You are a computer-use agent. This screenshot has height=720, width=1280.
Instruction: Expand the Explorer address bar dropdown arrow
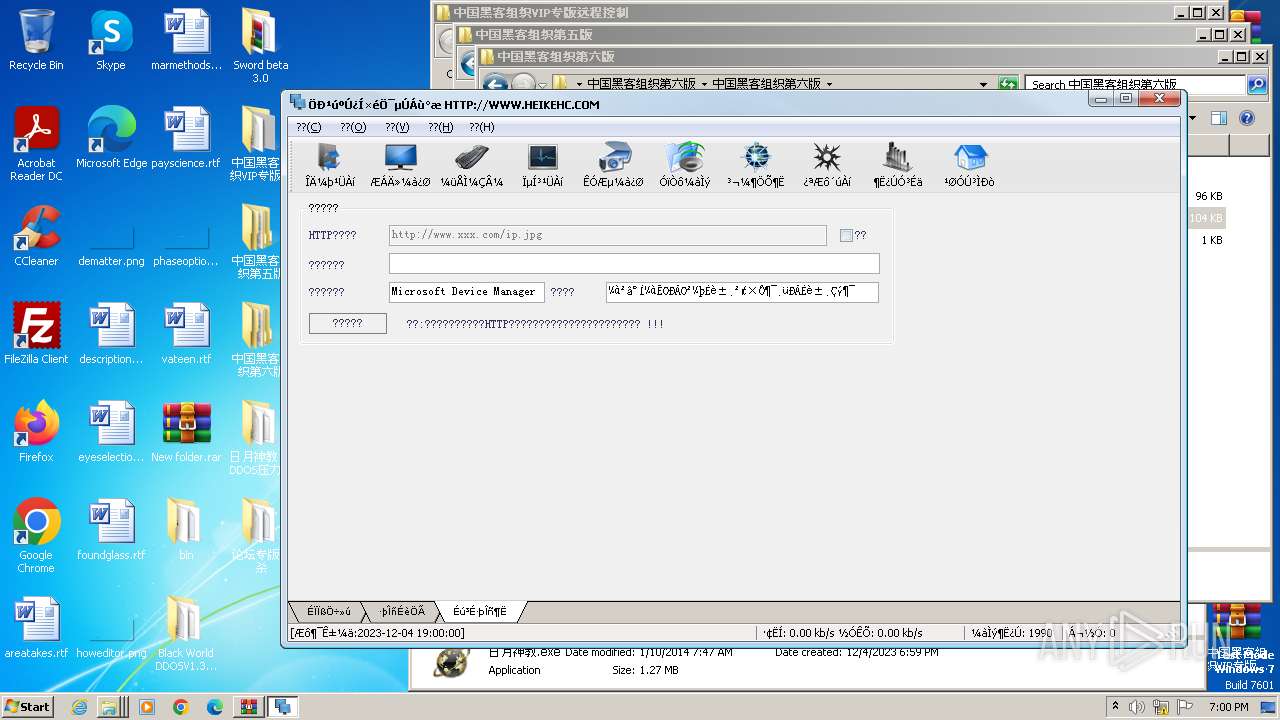(983, 84)
